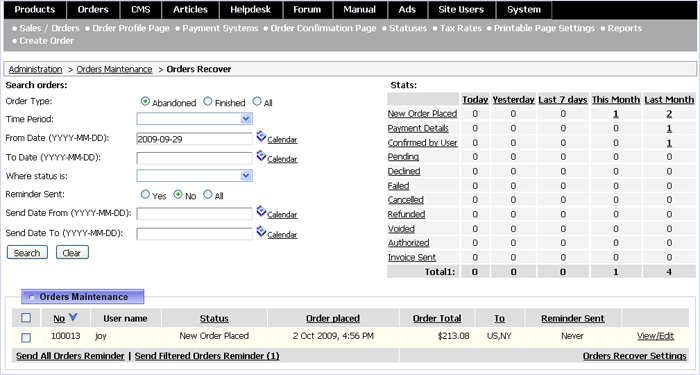Screen dimensions: 700x375
Task: Open the Products menu
Action: pos(35,10)
